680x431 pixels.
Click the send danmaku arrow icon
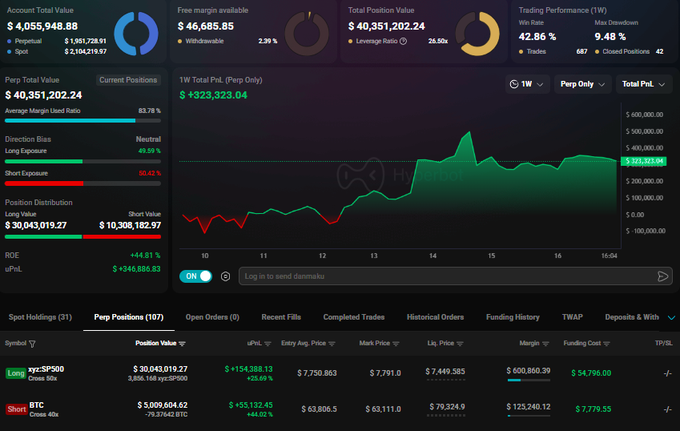(663, 276)
